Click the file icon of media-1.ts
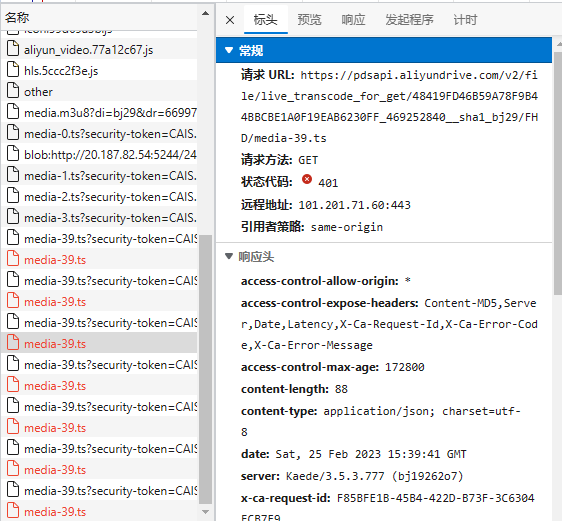Viewport: 562px width, 521px height. pos(13,174)
